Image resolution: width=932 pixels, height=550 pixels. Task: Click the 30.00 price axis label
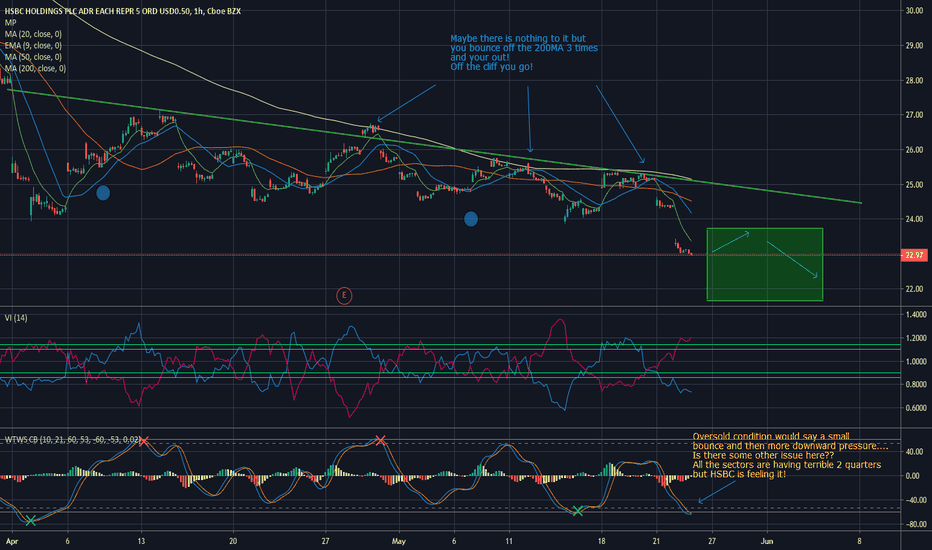pos(914,11)
